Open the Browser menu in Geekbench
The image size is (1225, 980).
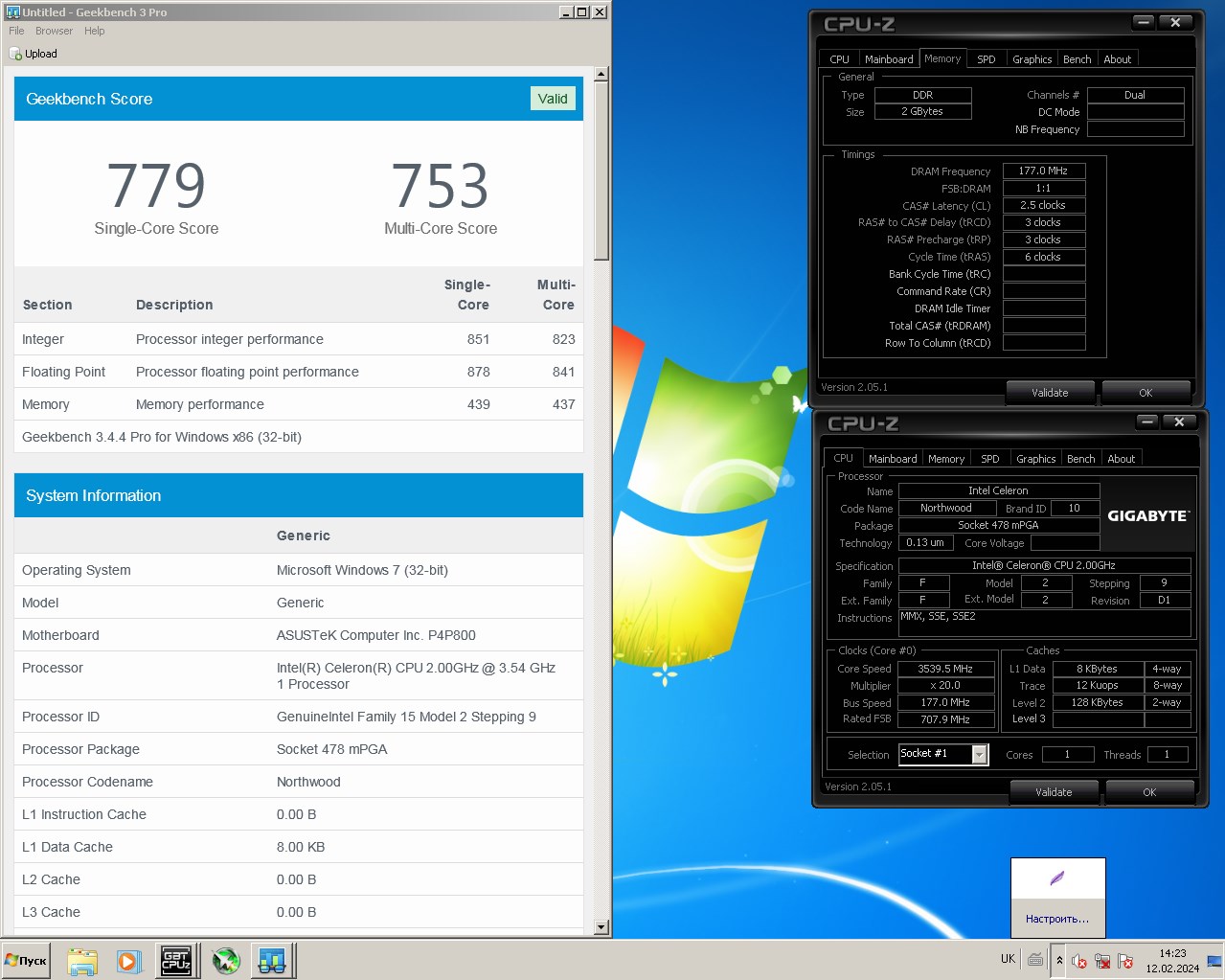[54, 31]
